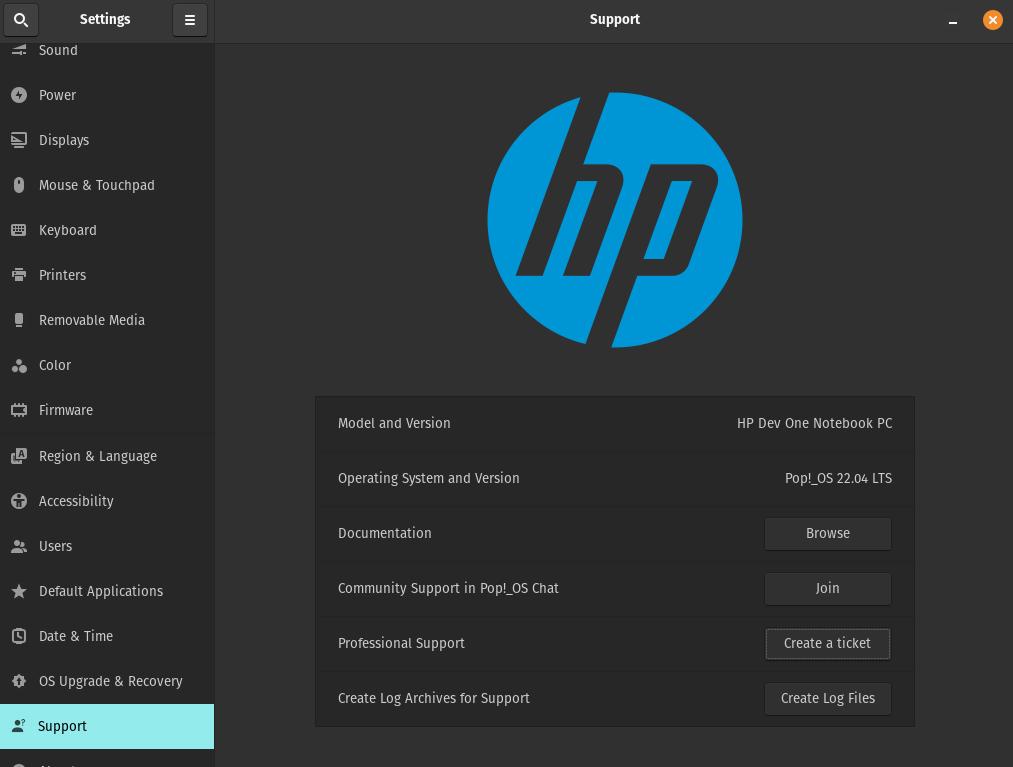This screenshot has width=1013, height=767.
Task: Go to Firmware settings
Action: coord(107,410)
